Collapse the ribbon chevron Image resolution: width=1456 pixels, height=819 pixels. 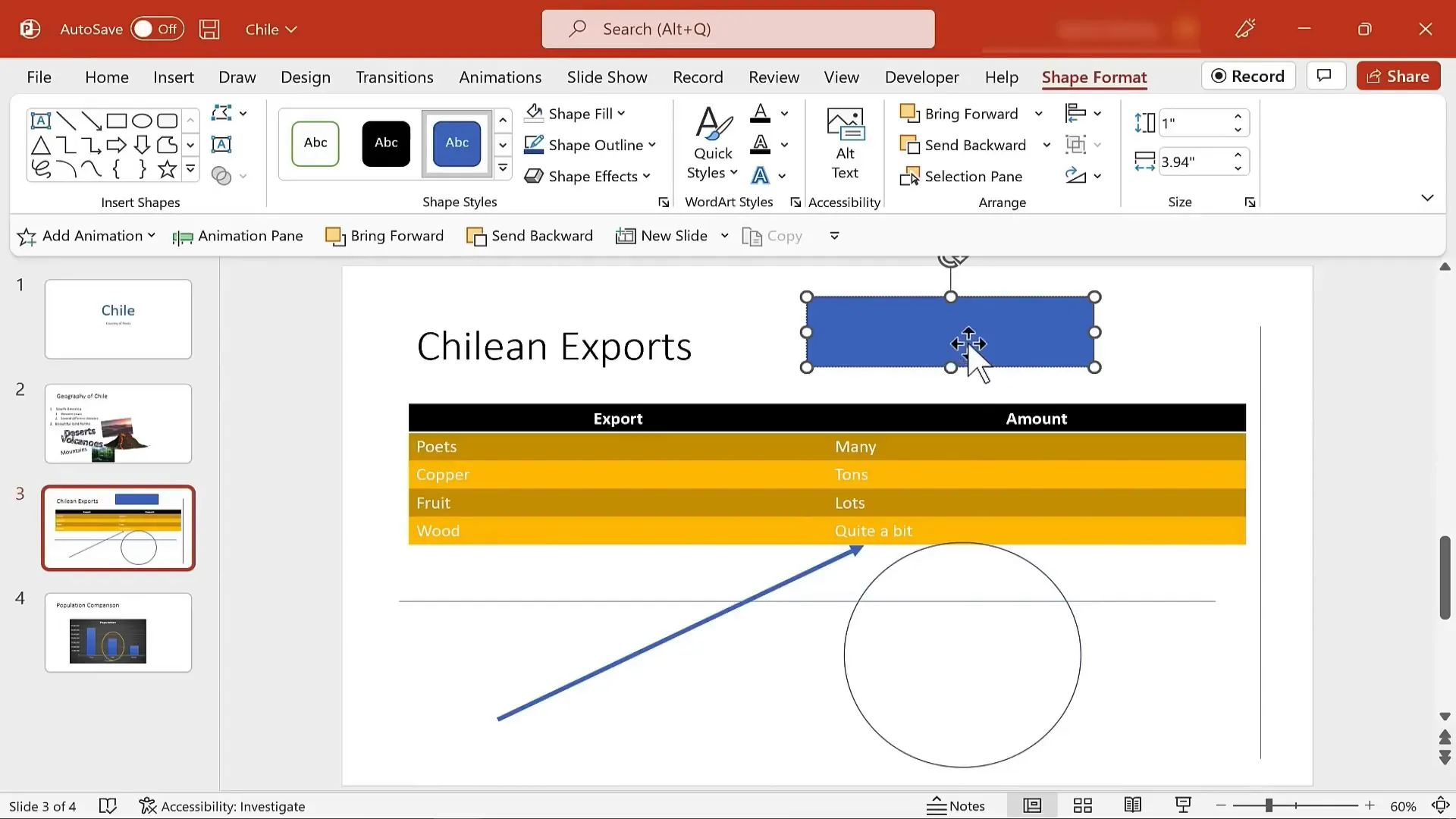(1427, 198)
